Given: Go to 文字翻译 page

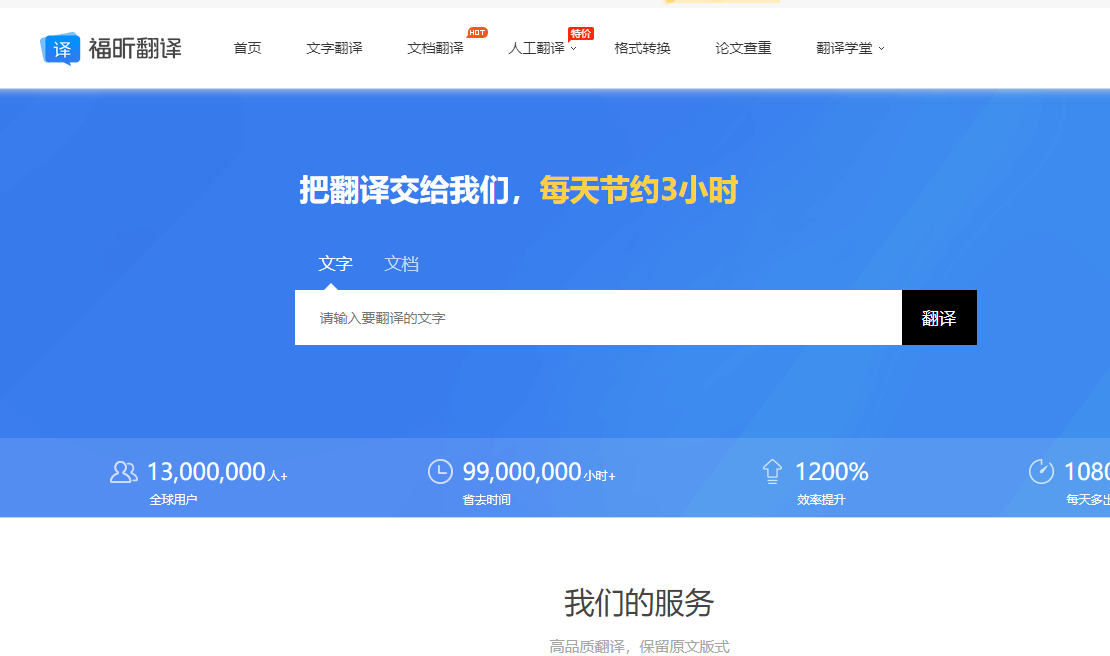Looking at the screenshot, I should click(334, 48).
